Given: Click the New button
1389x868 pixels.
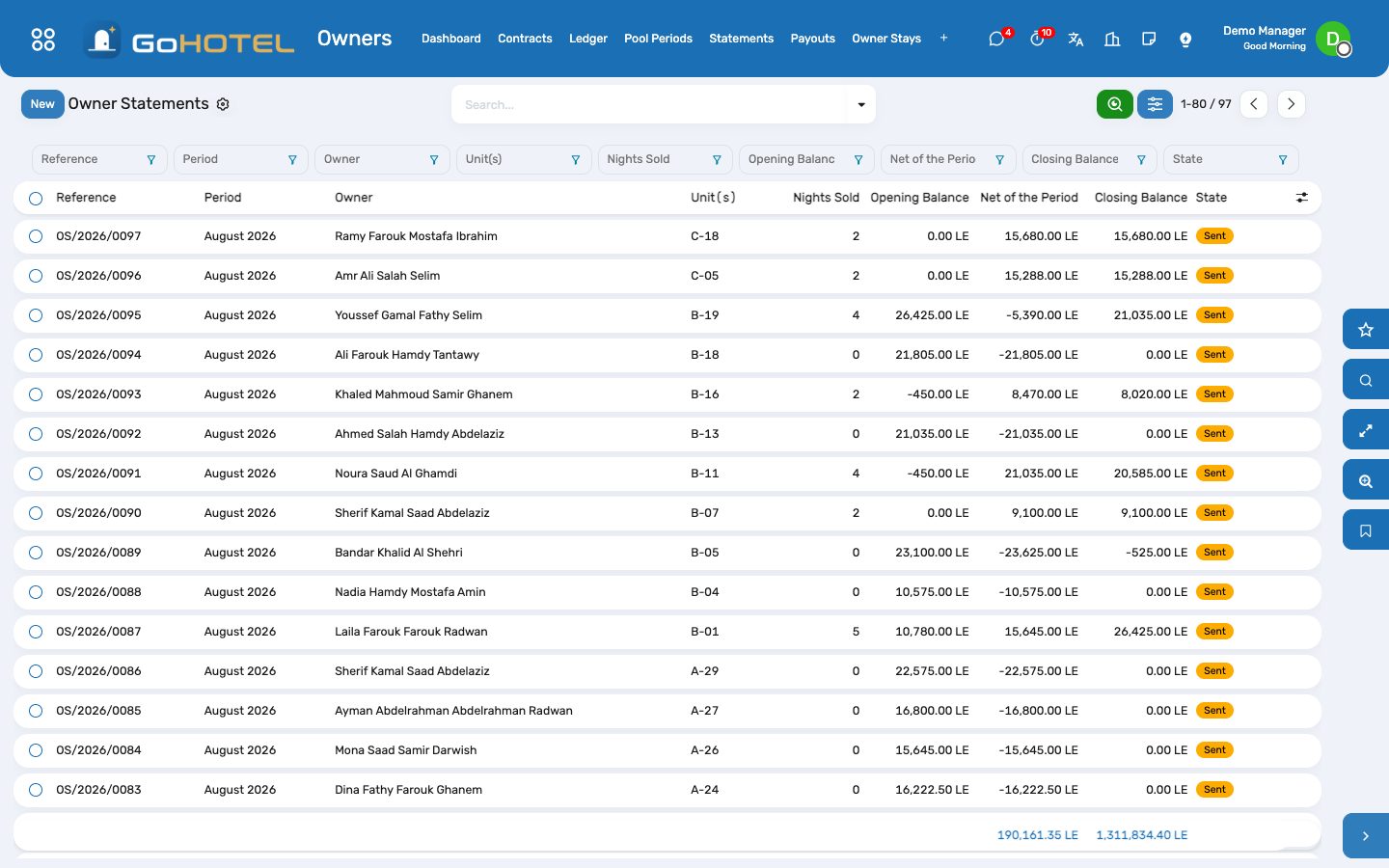Looking at the screenshot, I should point(42,104).
